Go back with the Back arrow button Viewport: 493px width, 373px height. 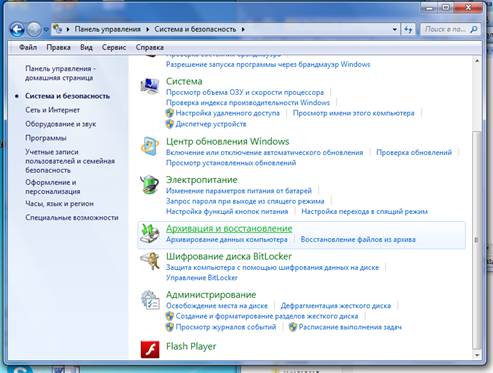tap(17, 29)
